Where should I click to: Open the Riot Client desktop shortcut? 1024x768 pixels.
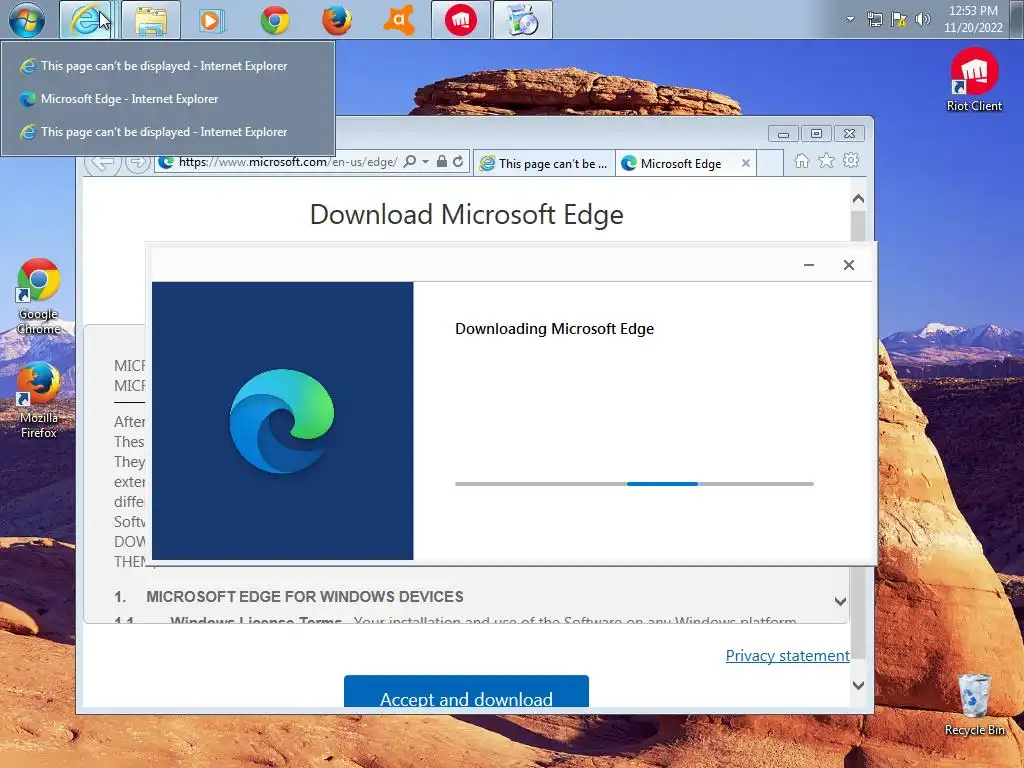point(974,80)
